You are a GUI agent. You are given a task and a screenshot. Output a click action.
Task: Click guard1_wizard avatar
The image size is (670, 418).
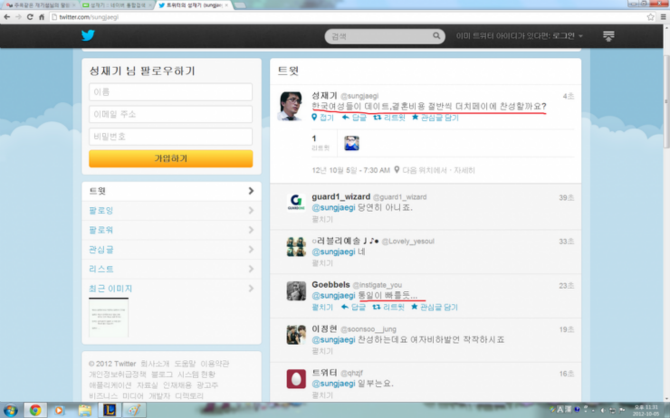point(296,203)
